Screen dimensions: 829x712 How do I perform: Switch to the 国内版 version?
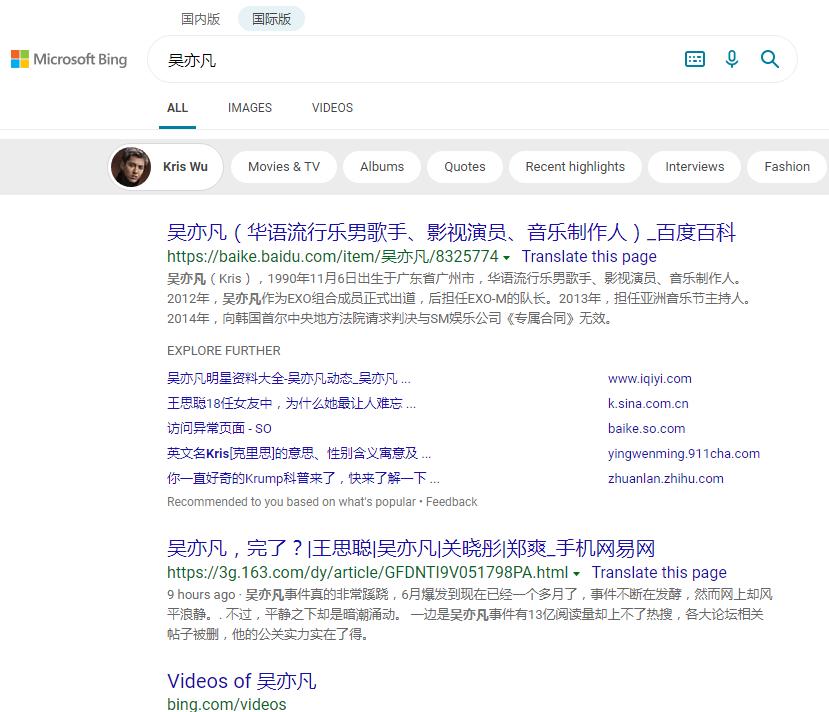click(x=200, y=18)
